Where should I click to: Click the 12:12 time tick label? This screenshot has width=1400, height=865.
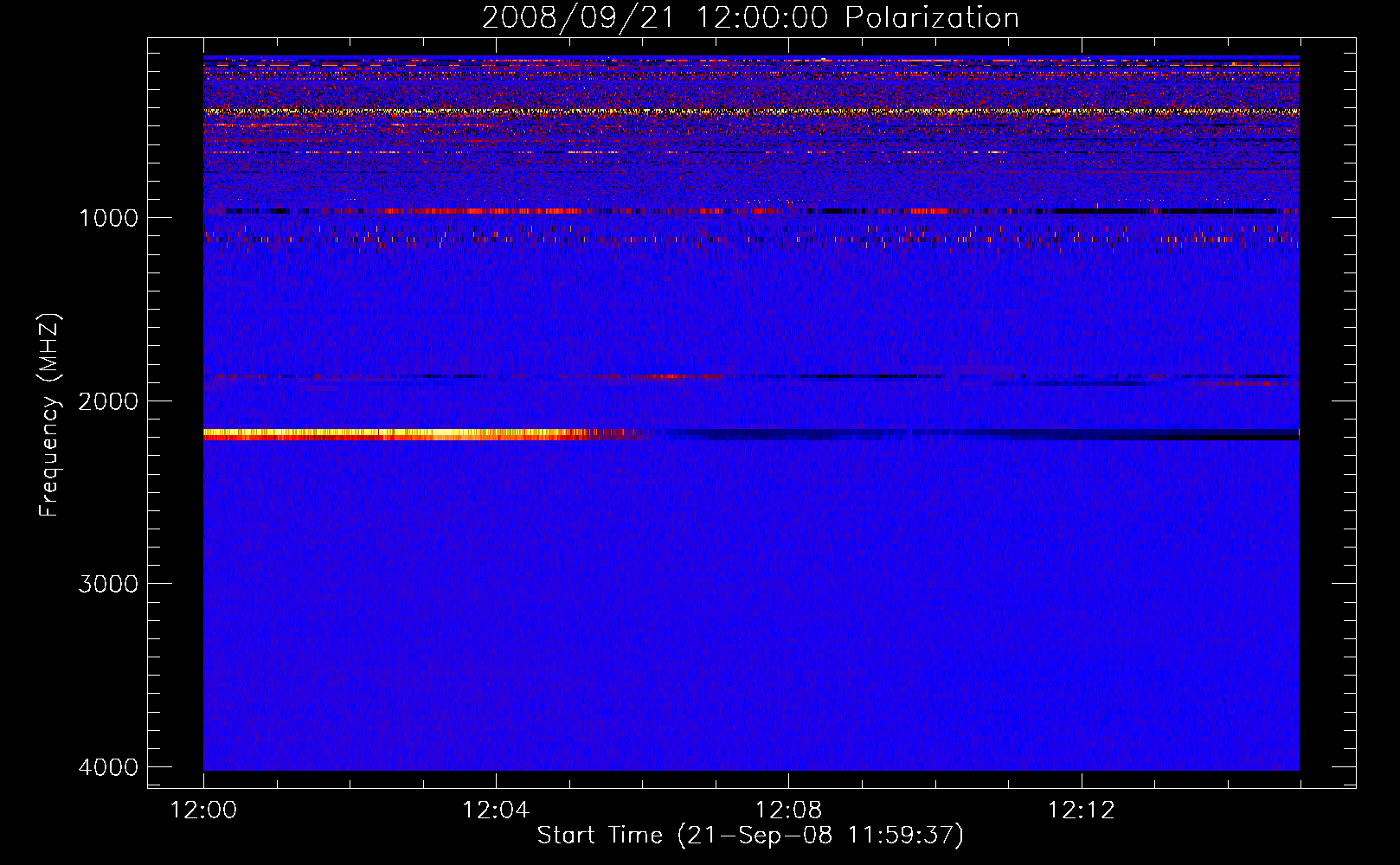[x=1081, y=811]
